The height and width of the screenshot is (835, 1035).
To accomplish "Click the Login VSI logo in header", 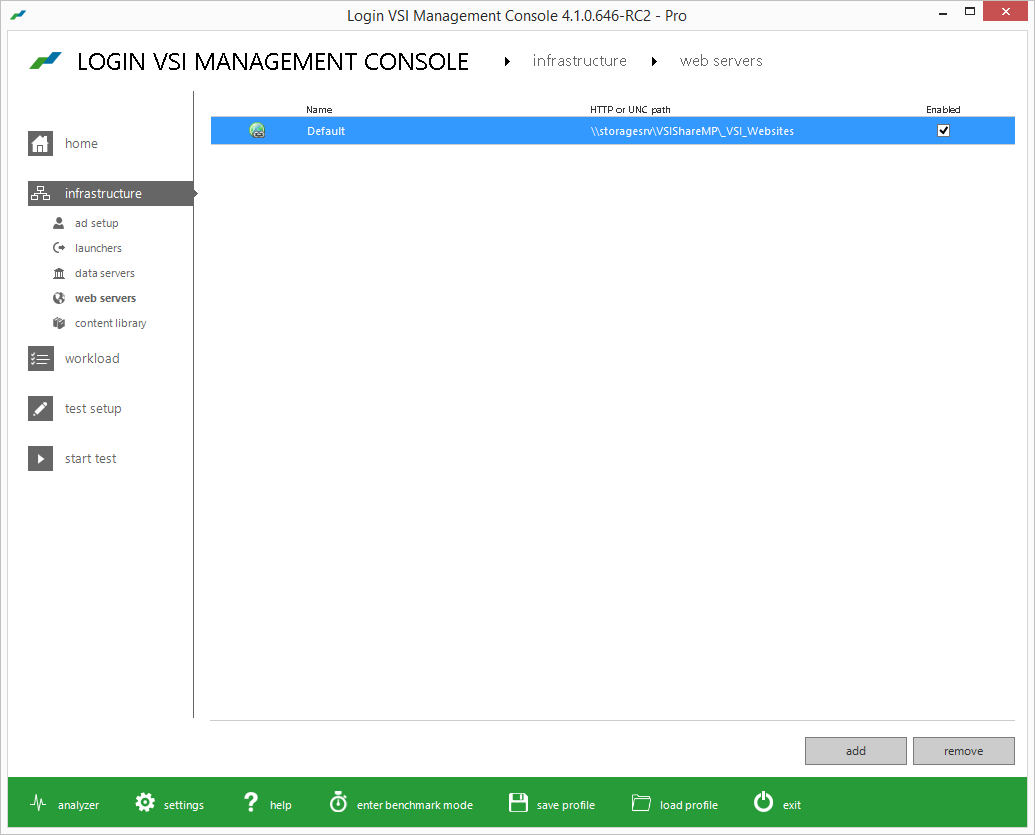I will pyautogui.click(x=46, y=61).
